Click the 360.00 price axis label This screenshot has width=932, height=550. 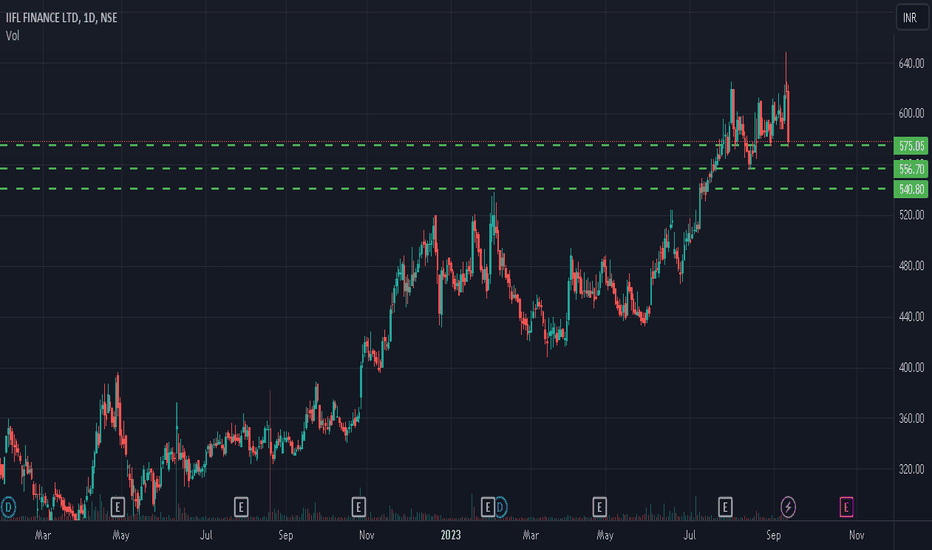[x=911, y=419]
